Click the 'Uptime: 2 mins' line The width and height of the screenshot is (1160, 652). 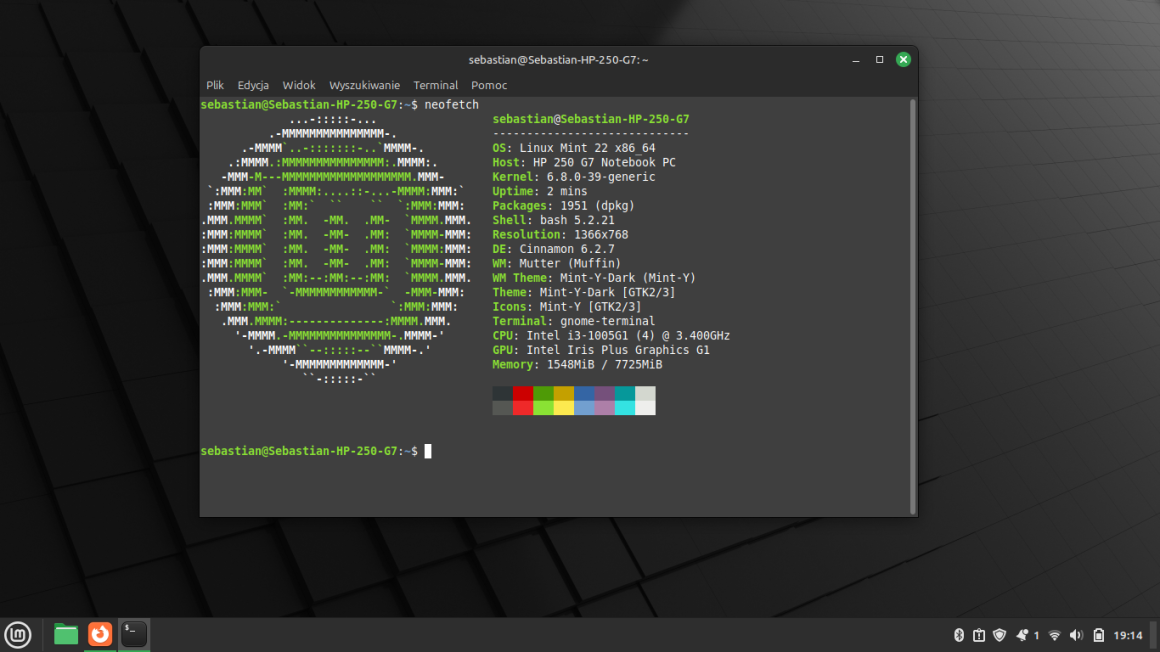point(540,191)
